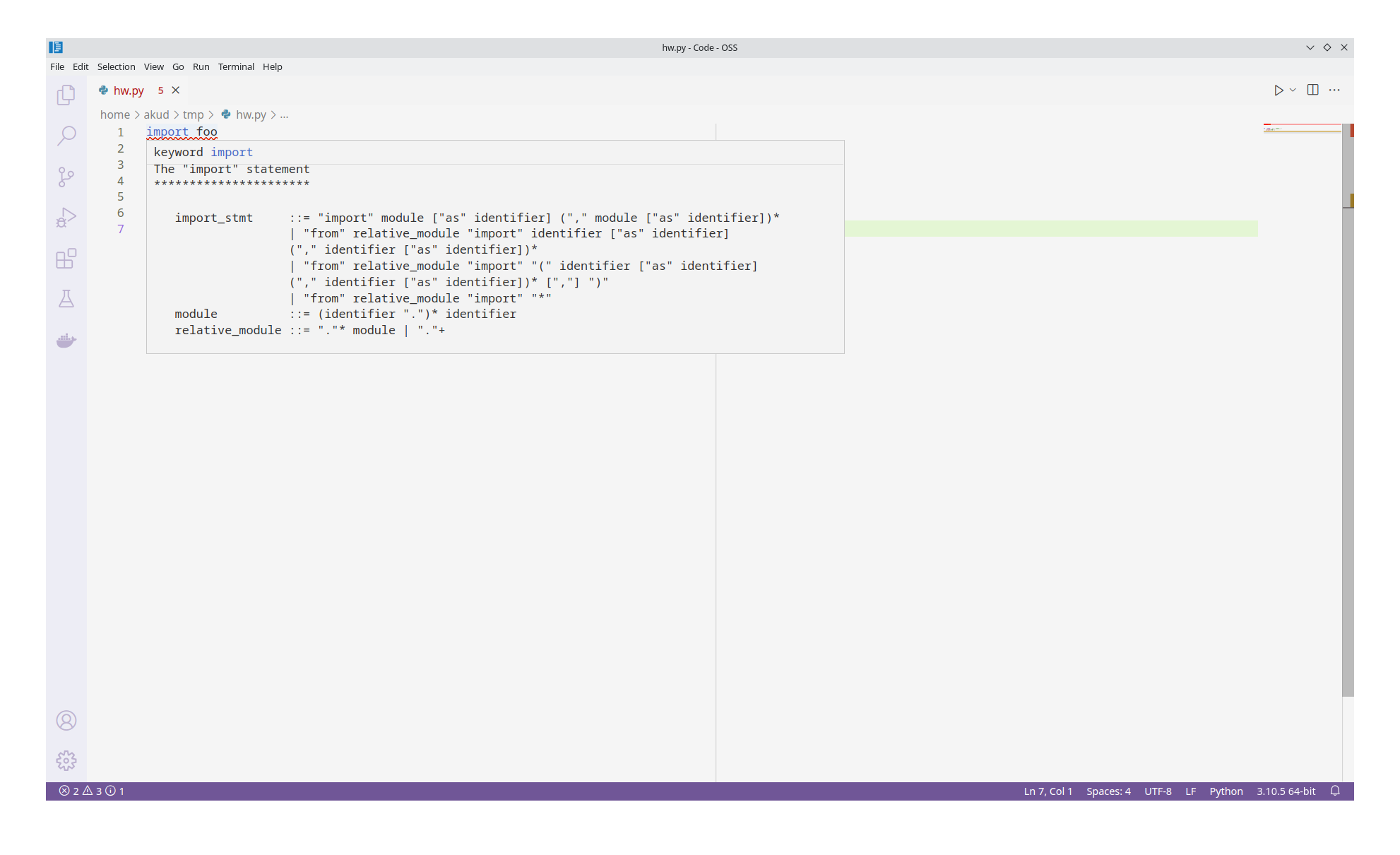1400x855 pixels.
Task: Open the Search view in activity bar
Action: coord(66,136)
